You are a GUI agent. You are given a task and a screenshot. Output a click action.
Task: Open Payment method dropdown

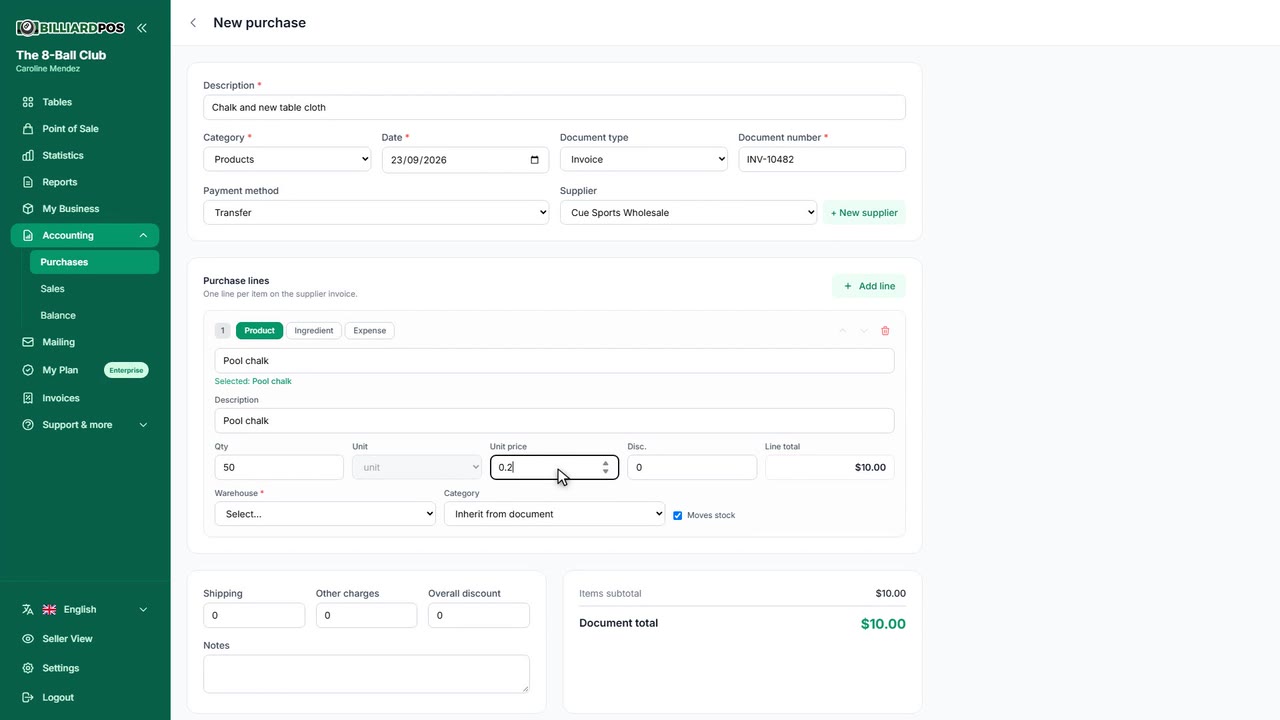[376, 213]
